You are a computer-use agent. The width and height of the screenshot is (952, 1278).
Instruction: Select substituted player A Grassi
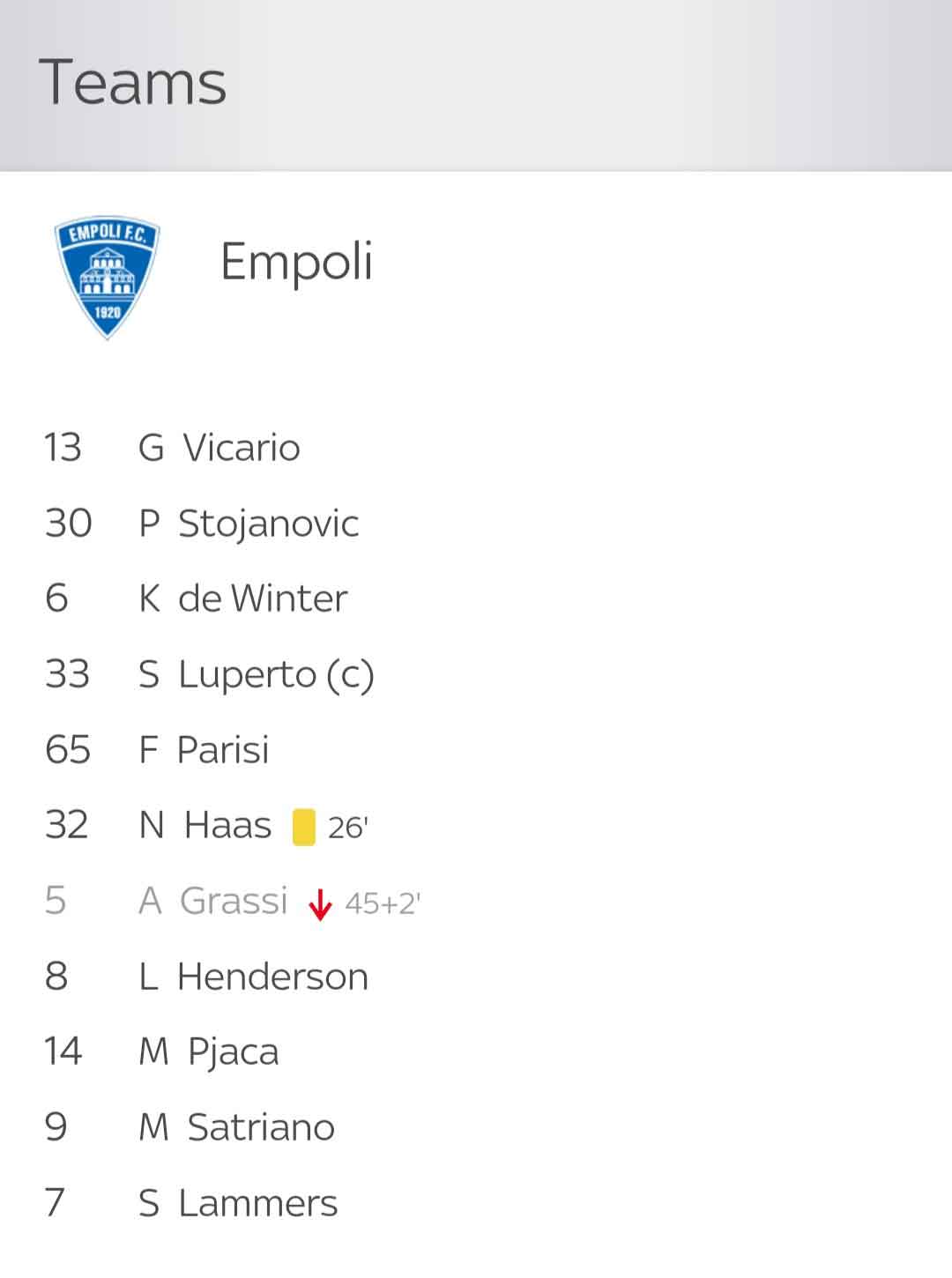tap(213, 901)
